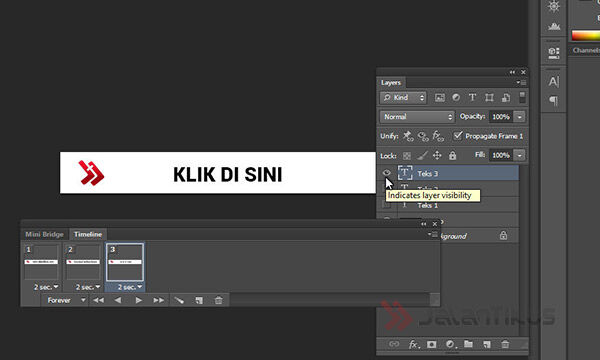Open the Timeline panel flyout menu
The height and width of the screenshot is (360, 600).
point(433,234)
